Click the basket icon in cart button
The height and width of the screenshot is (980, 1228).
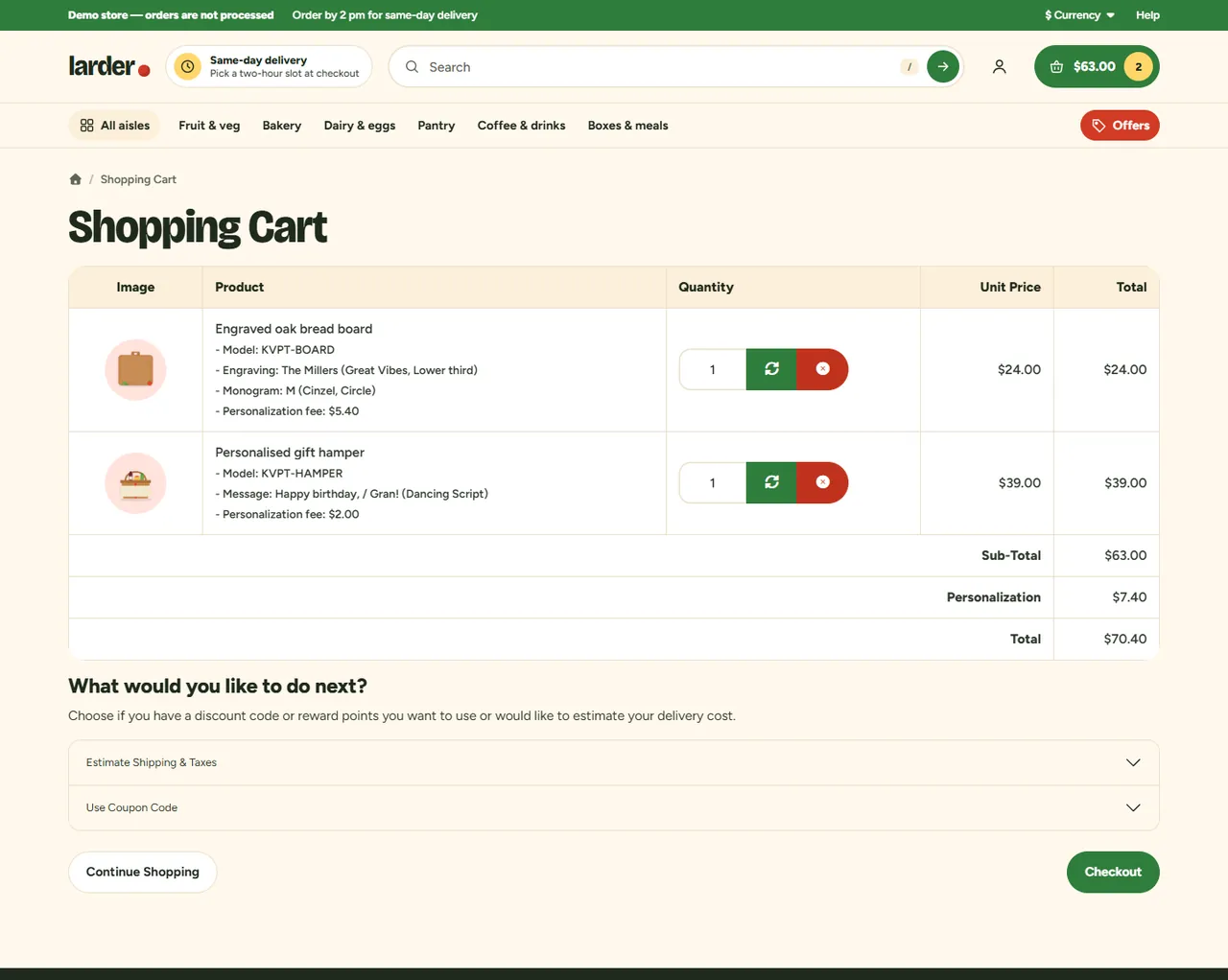(1056, 67)
